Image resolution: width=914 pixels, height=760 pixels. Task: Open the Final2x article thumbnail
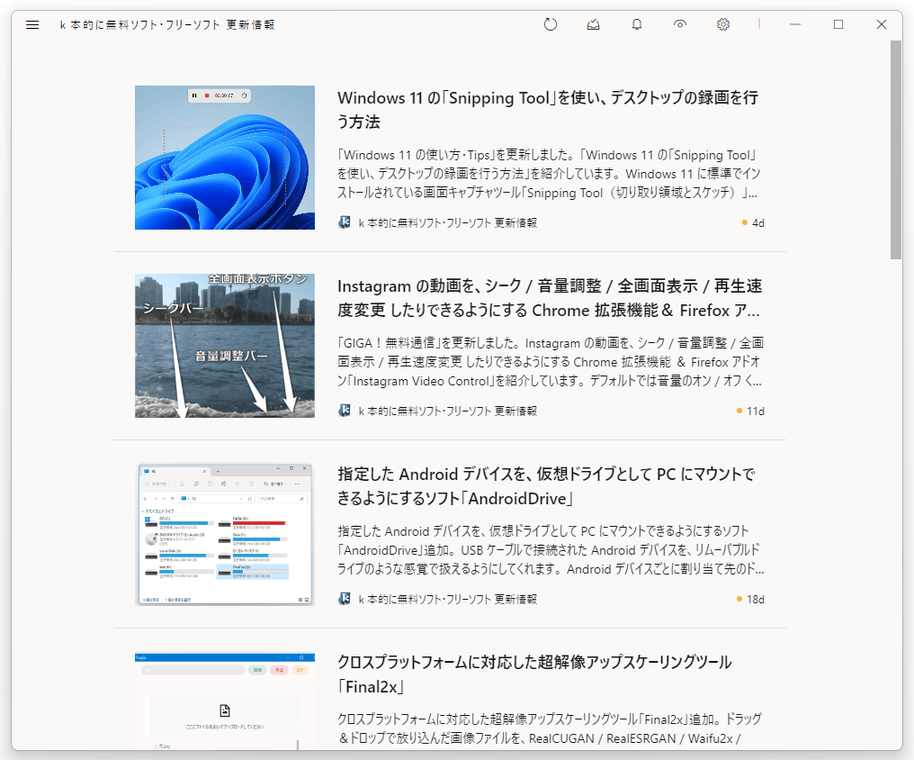pos(225,701)
